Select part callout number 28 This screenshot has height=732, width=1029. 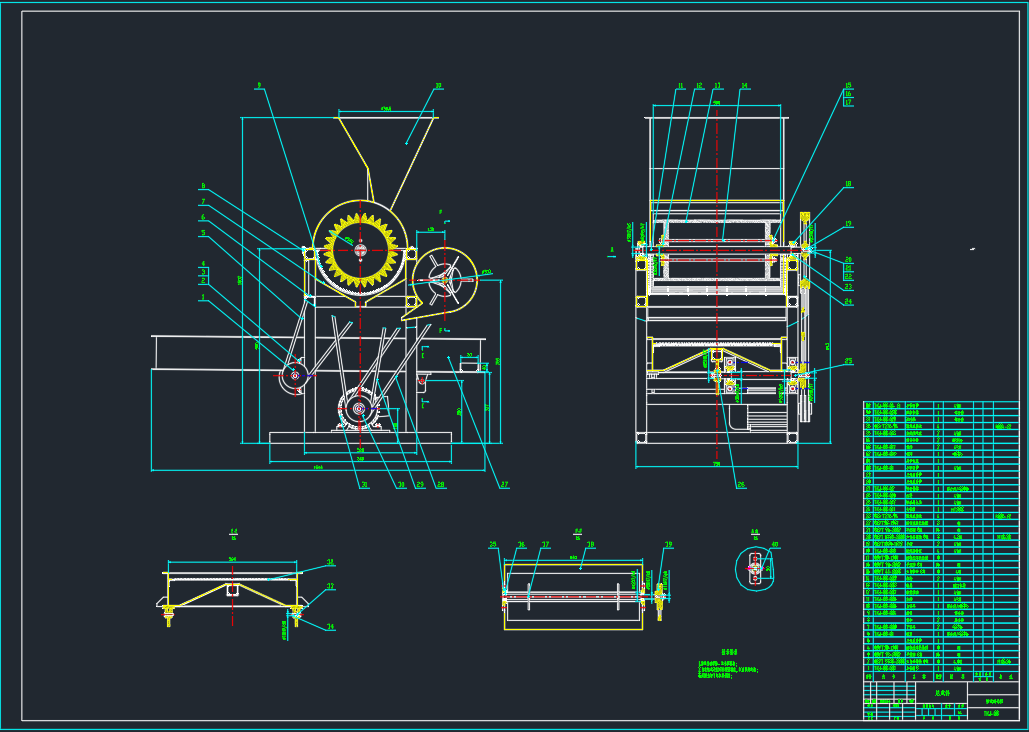pyautogui.click(x=441, y=485)
